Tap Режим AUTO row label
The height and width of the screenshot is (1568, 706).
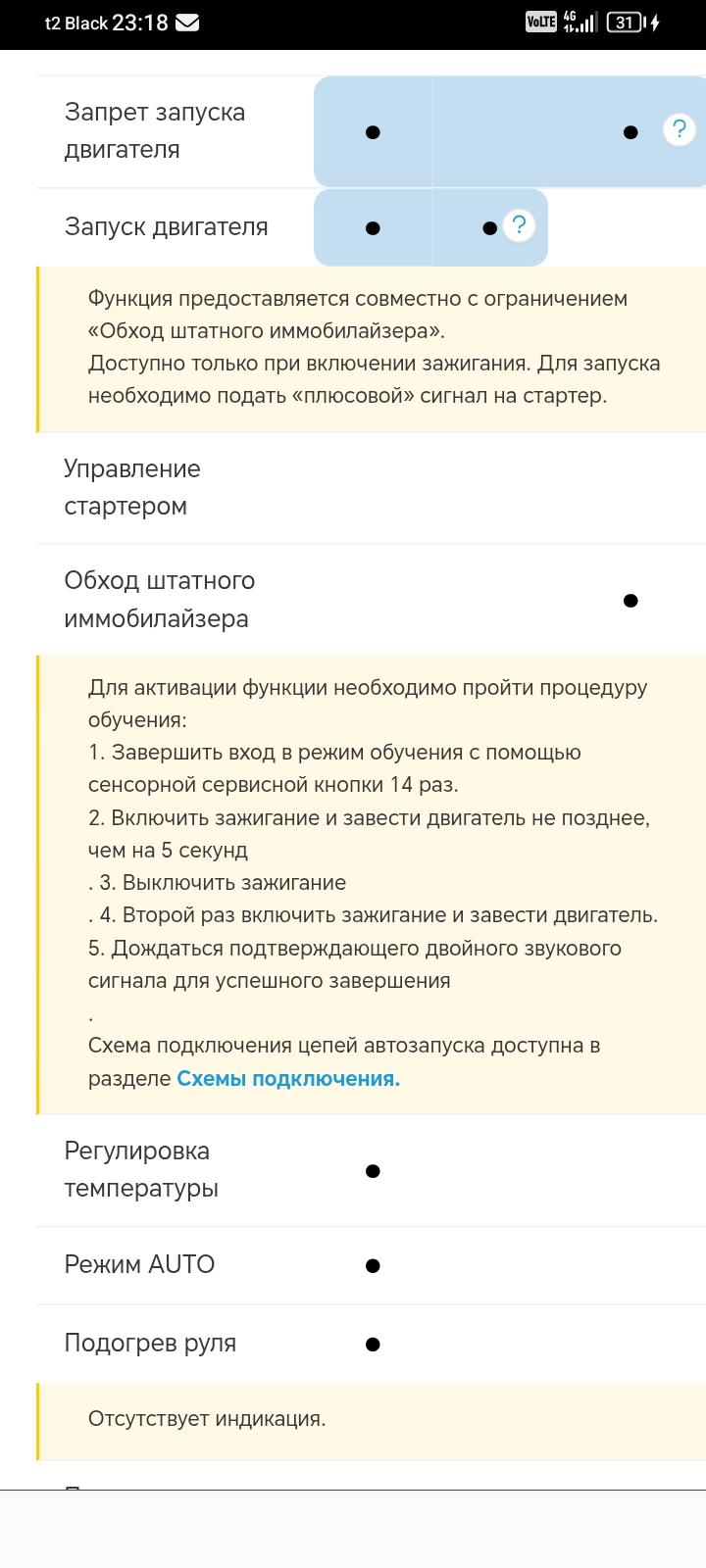[x=139, y=1264]
